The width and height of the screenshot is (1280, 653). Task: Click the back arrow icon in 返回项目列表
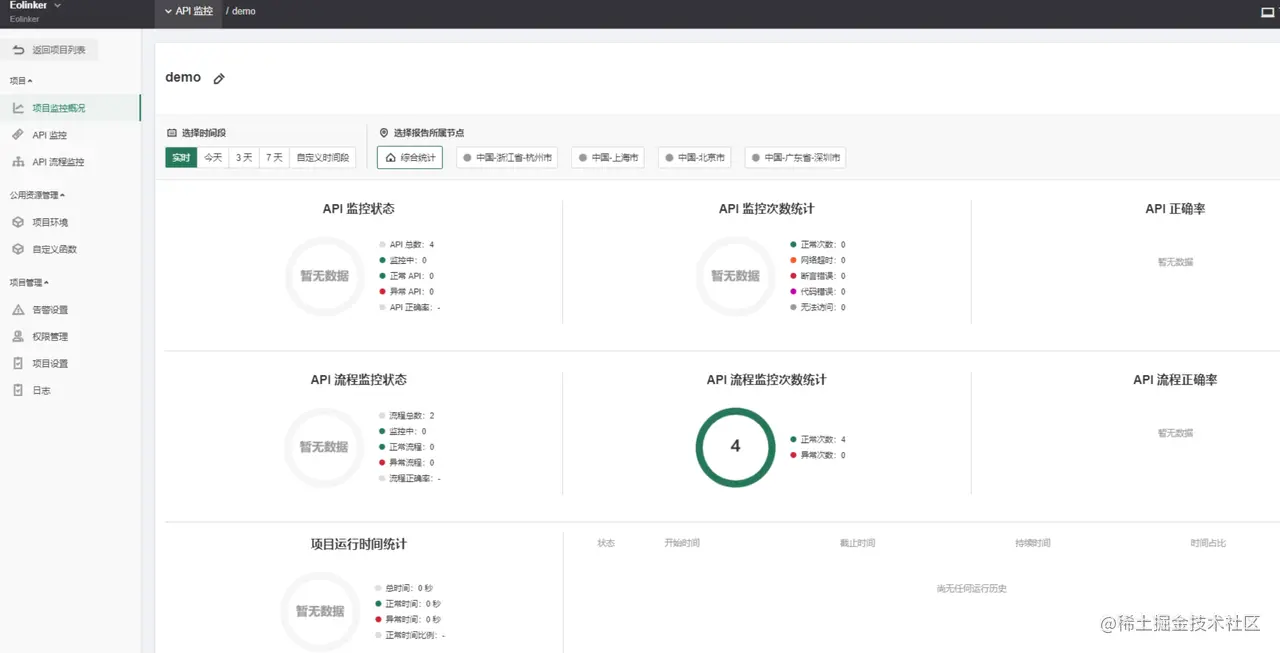(x=18, y=50)
